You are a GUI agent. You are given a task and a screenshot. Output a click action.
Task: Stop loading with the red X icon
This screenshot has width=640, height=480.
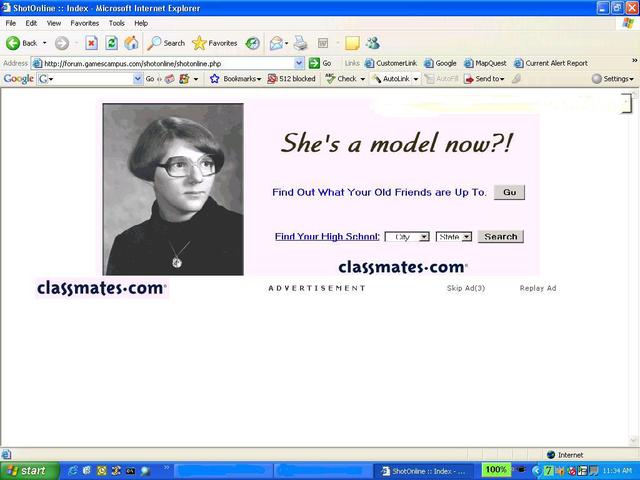[x=91, y=43]
